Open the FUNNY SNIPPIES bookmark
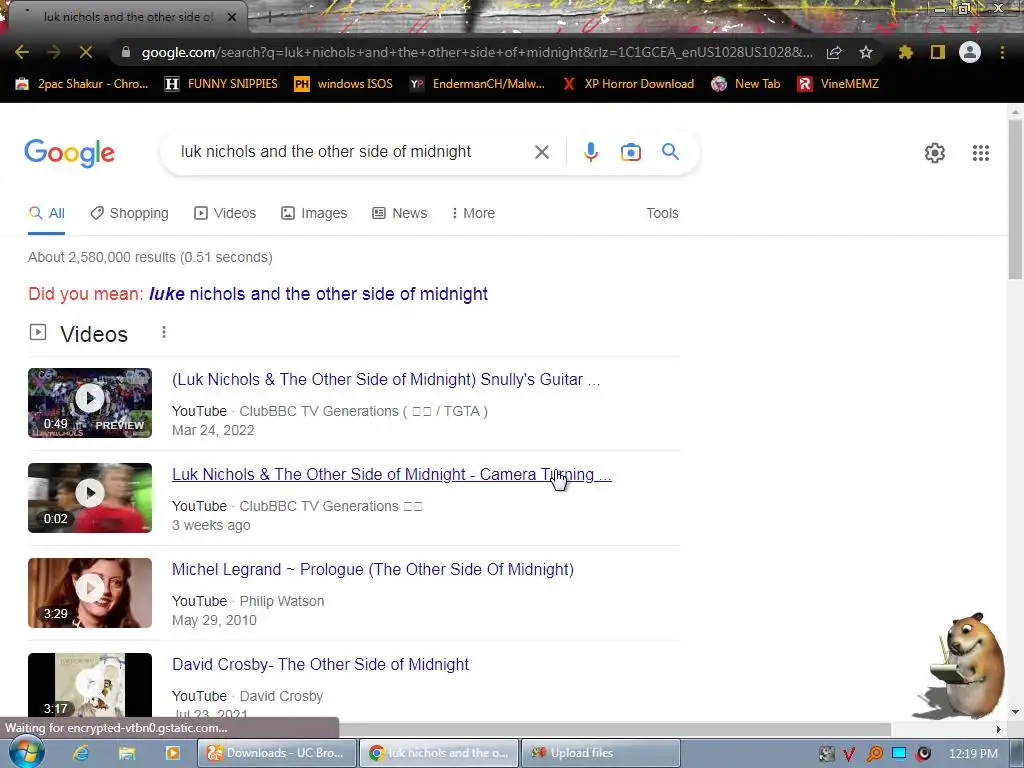Image resolution: width=1024 pixels, height=768 pixels. 221,84
